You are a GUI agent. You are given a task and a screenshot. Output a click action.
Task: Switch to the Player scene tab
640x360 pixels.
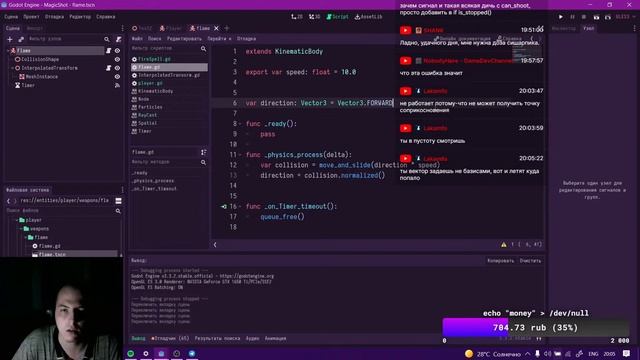coord(171,28)
